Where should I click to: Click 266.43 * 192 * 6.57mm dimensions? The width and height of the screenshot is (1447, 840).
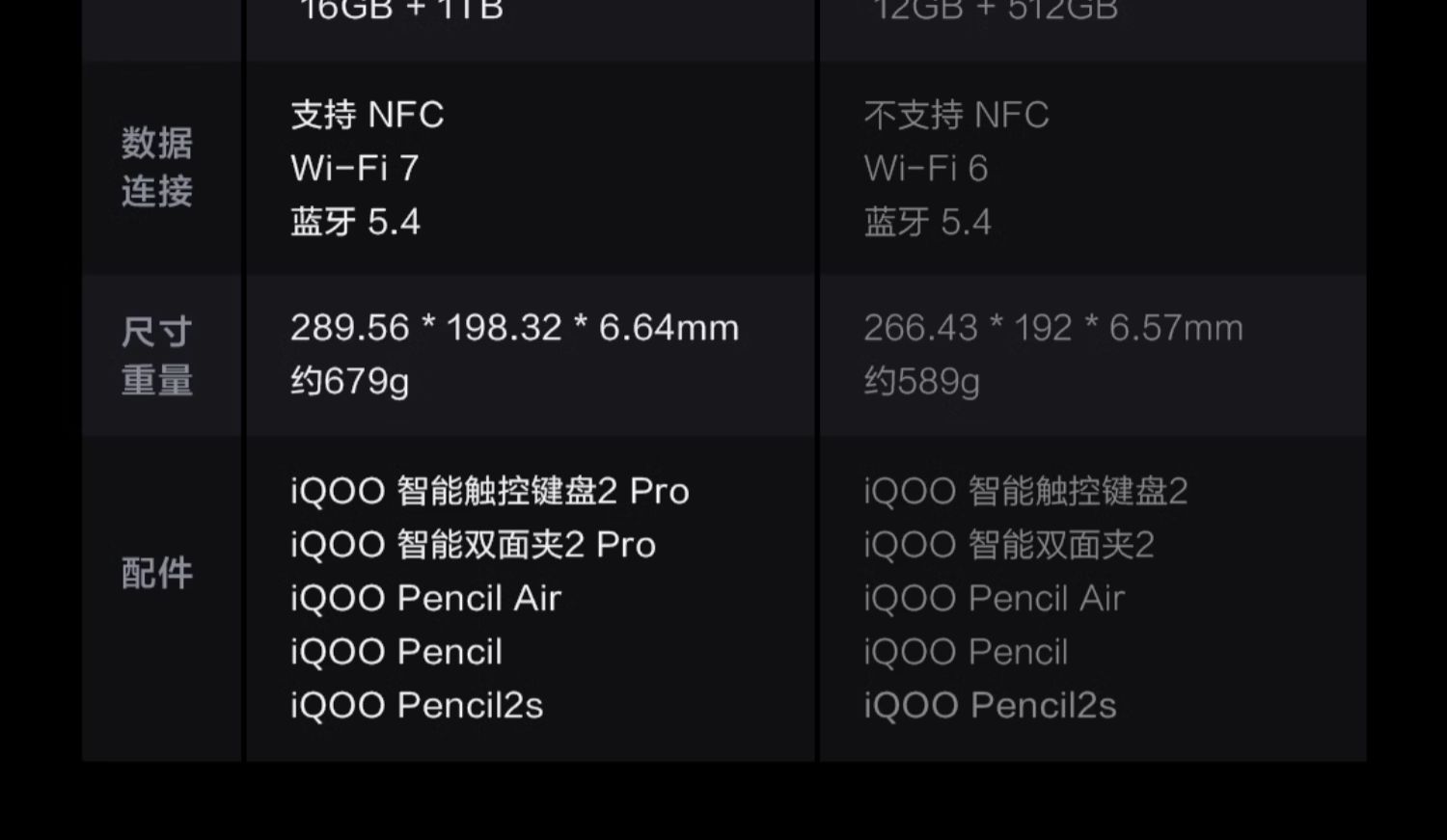[x=1053, y=328]
